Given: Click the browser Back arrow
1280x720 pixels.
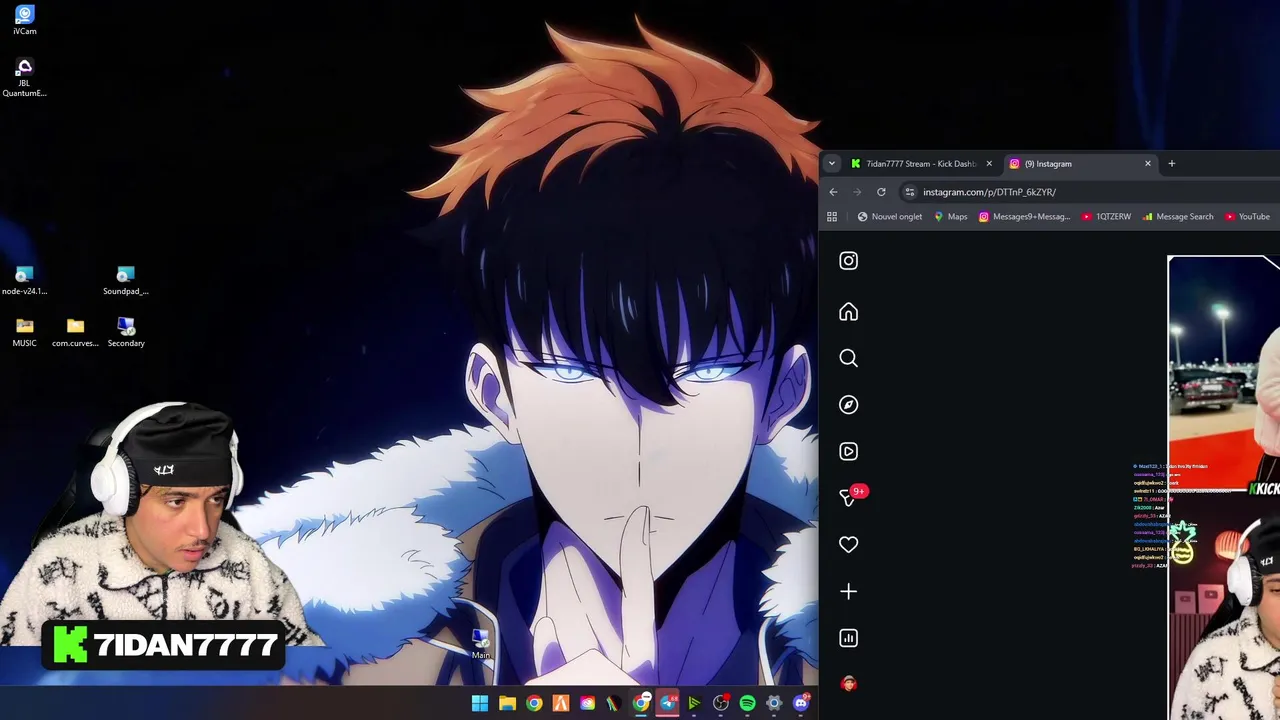Looking at the screenshot, I should click(x=833, y=192).
